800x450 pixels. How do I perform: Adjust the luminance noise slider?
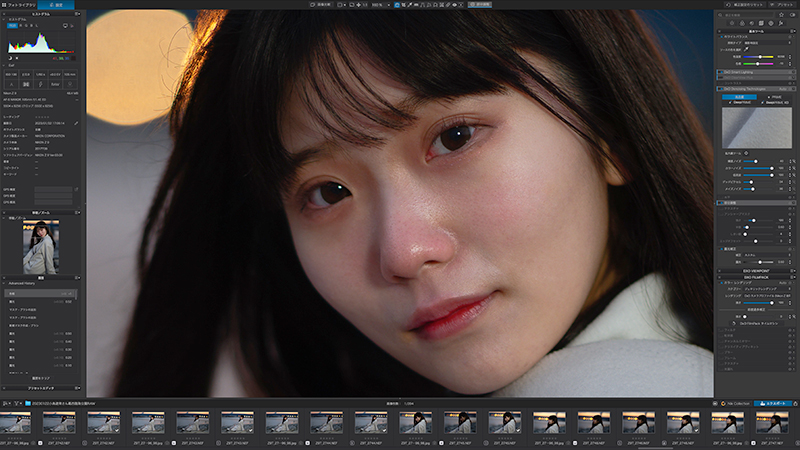(x=758, y=162)
